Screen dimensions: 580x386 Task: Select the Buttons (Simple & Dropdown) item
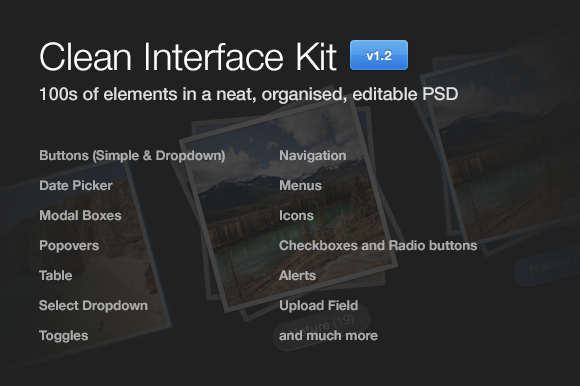(x=132, y=156)
